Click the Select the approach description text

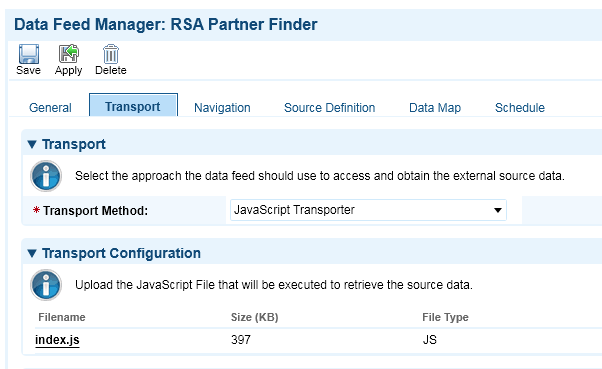click(320, 176)
